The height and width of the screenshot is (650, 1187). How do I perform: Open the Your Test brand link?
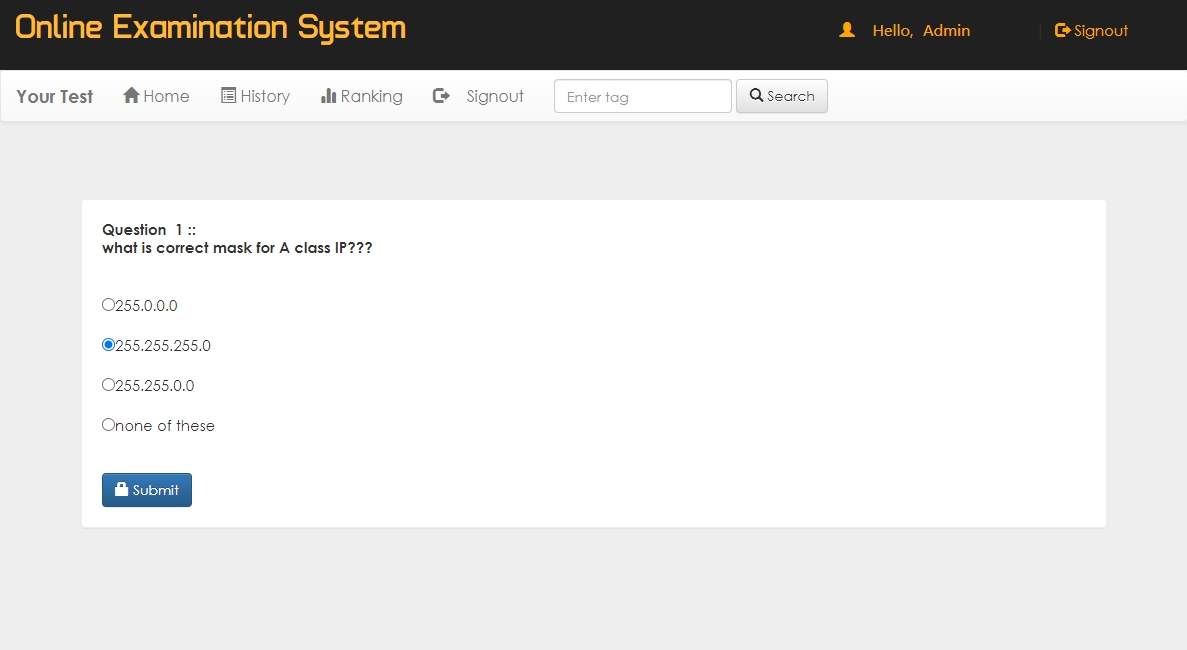[55, 97]
